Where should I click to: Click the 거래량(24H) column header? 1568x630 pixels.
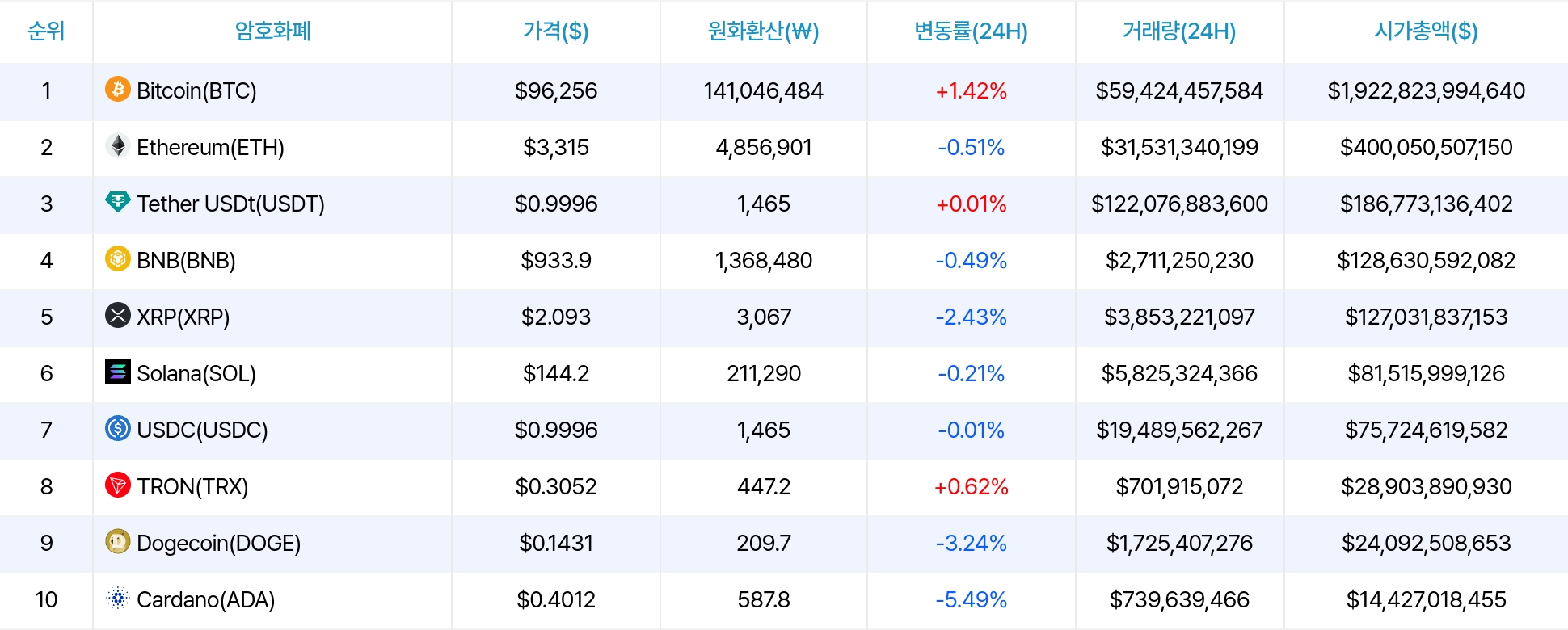[1179, 31]
